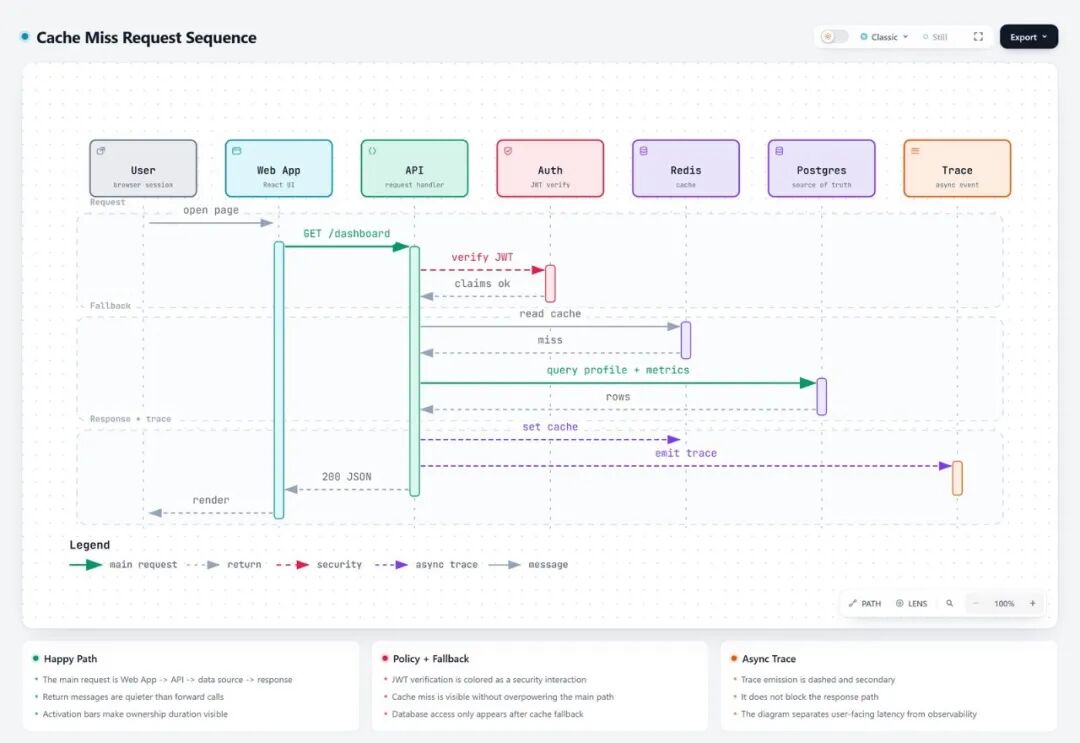Click the red security legend arrow
The image size is (1080, 743).
click(x=293, y=565)
